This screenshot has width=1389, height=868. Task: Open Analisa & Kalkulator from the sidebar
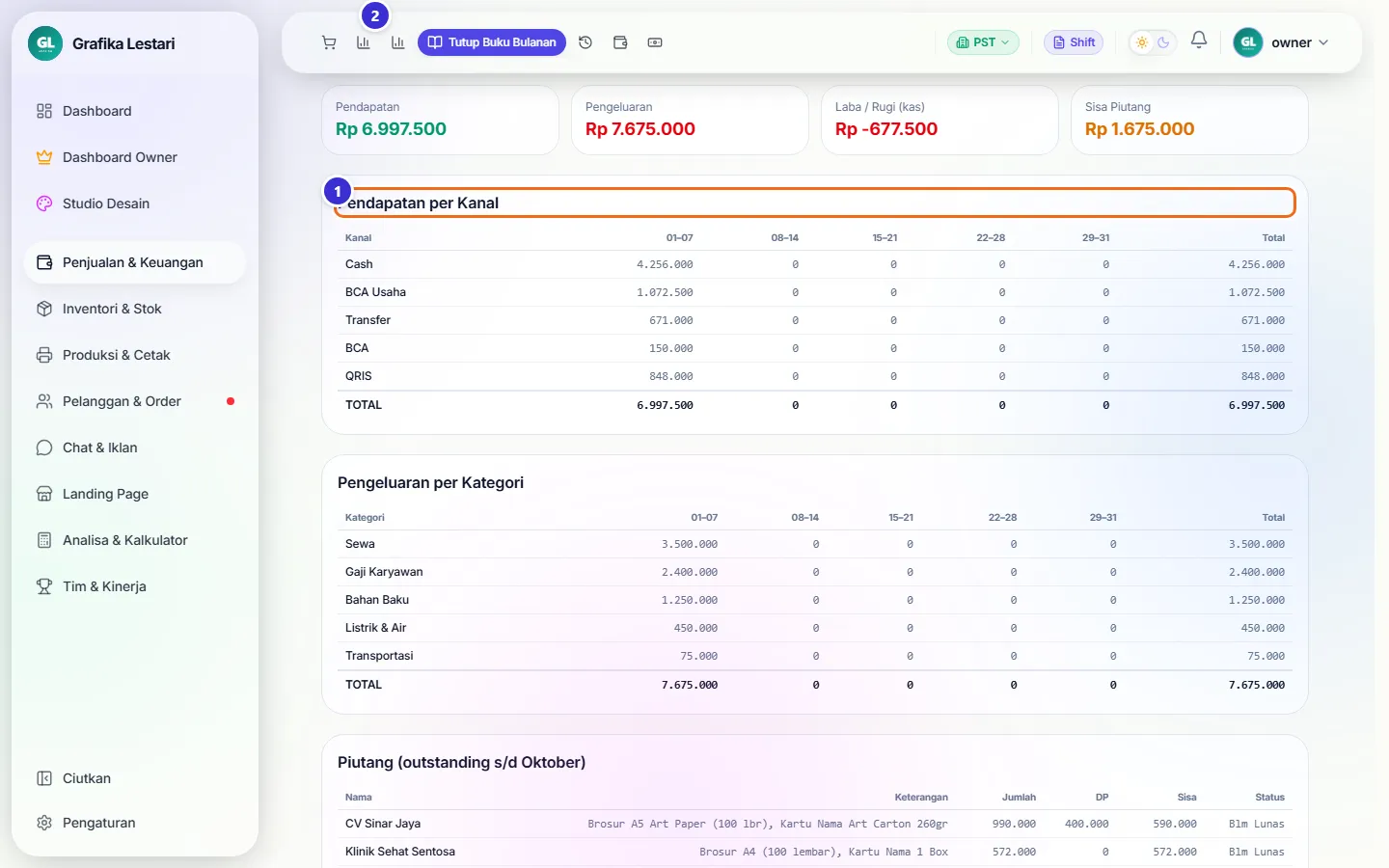pos(135,540)
